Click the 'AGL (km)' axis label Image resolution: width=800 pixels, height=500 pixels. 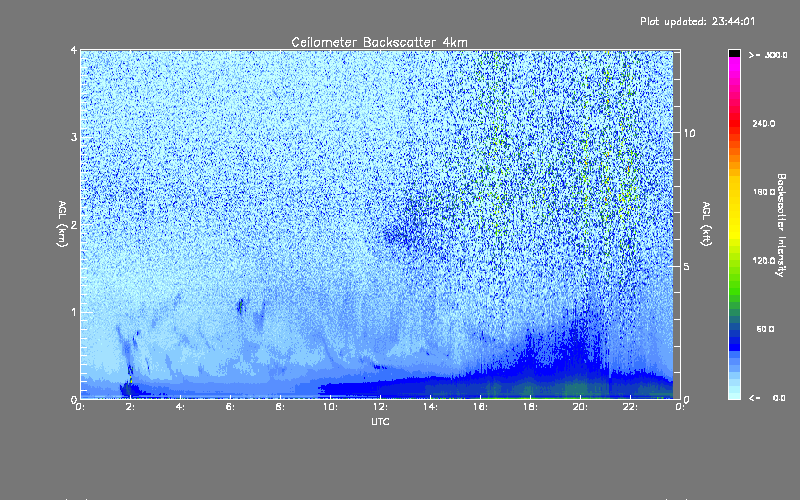pos(62,223)
